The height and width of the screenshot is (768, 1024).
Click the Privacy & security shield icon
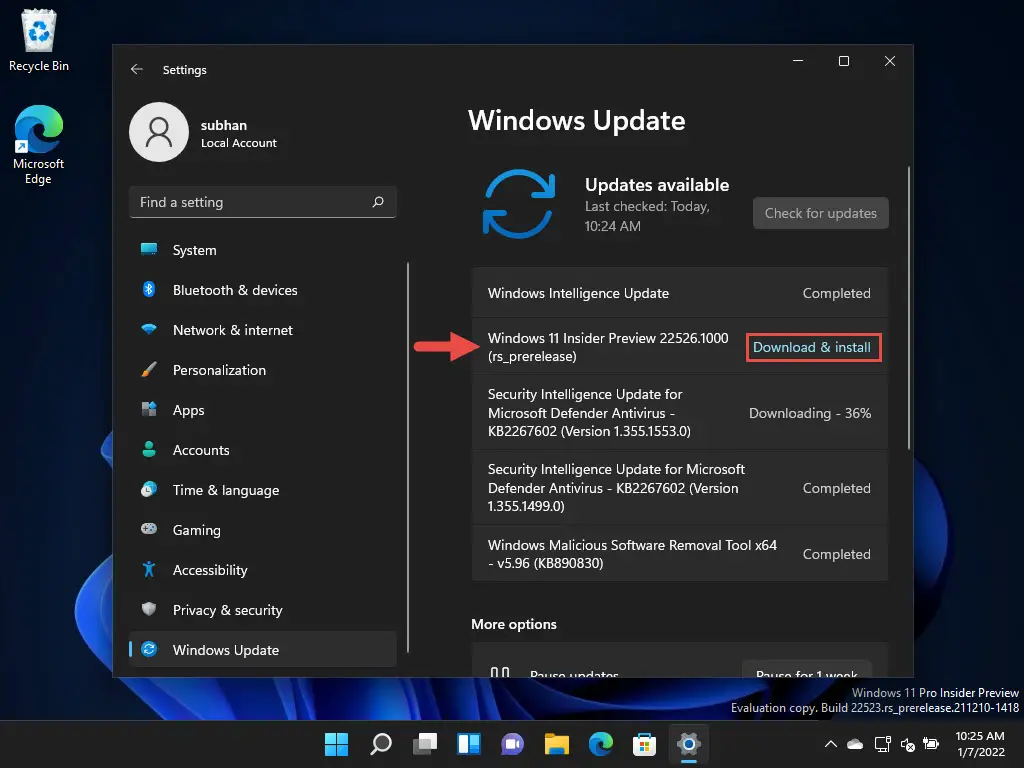tap(149, 609)
